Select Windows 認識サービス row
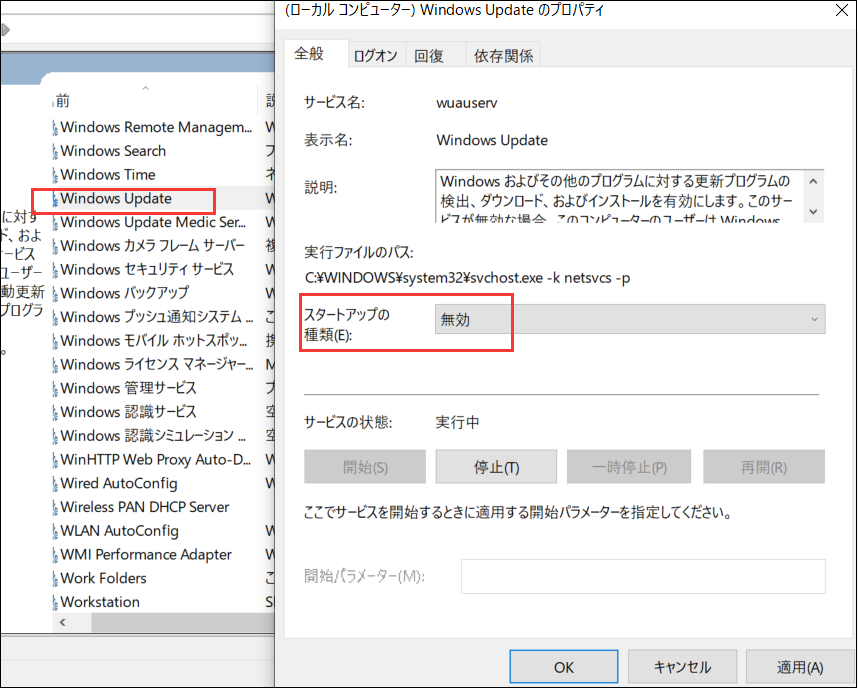This screenshot has width=858, height=688. pyautogui.click(x=163, y=412)
